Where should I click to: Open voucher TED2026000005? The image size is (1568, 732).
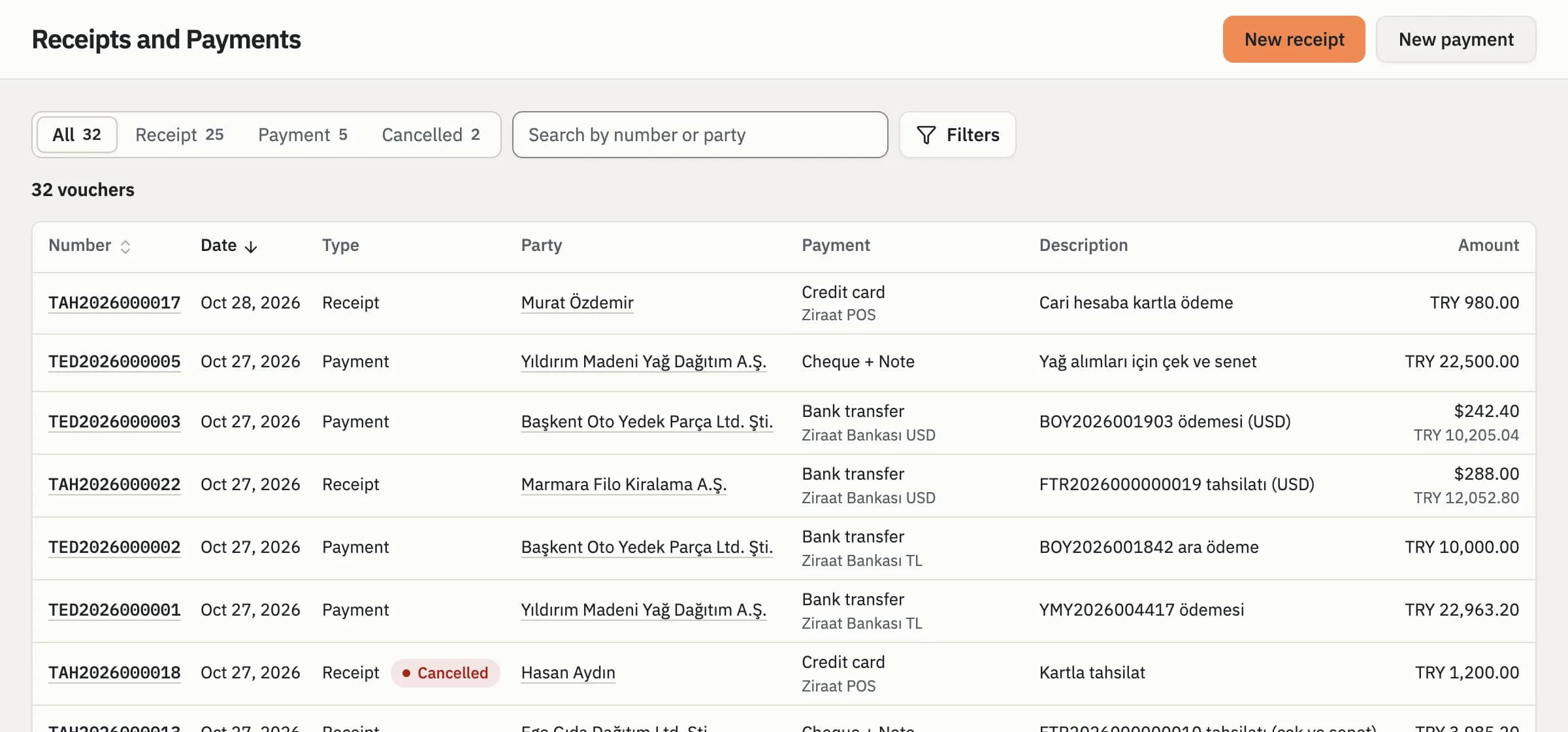point(114,361)
